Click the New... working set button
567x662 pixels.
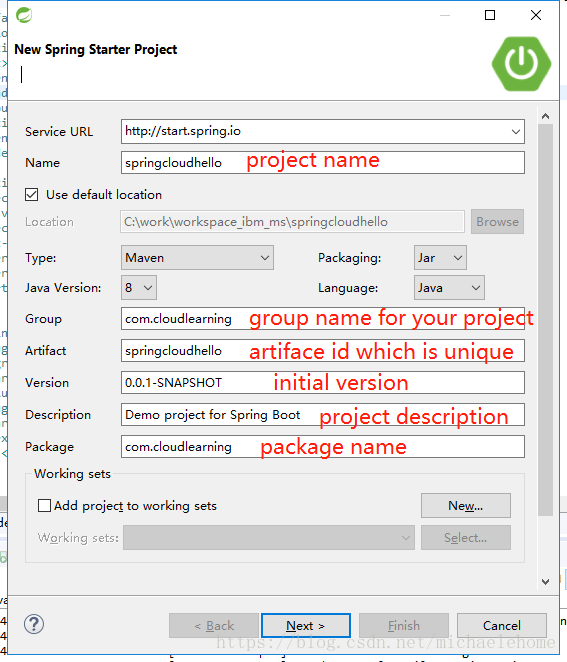point(466,505)
